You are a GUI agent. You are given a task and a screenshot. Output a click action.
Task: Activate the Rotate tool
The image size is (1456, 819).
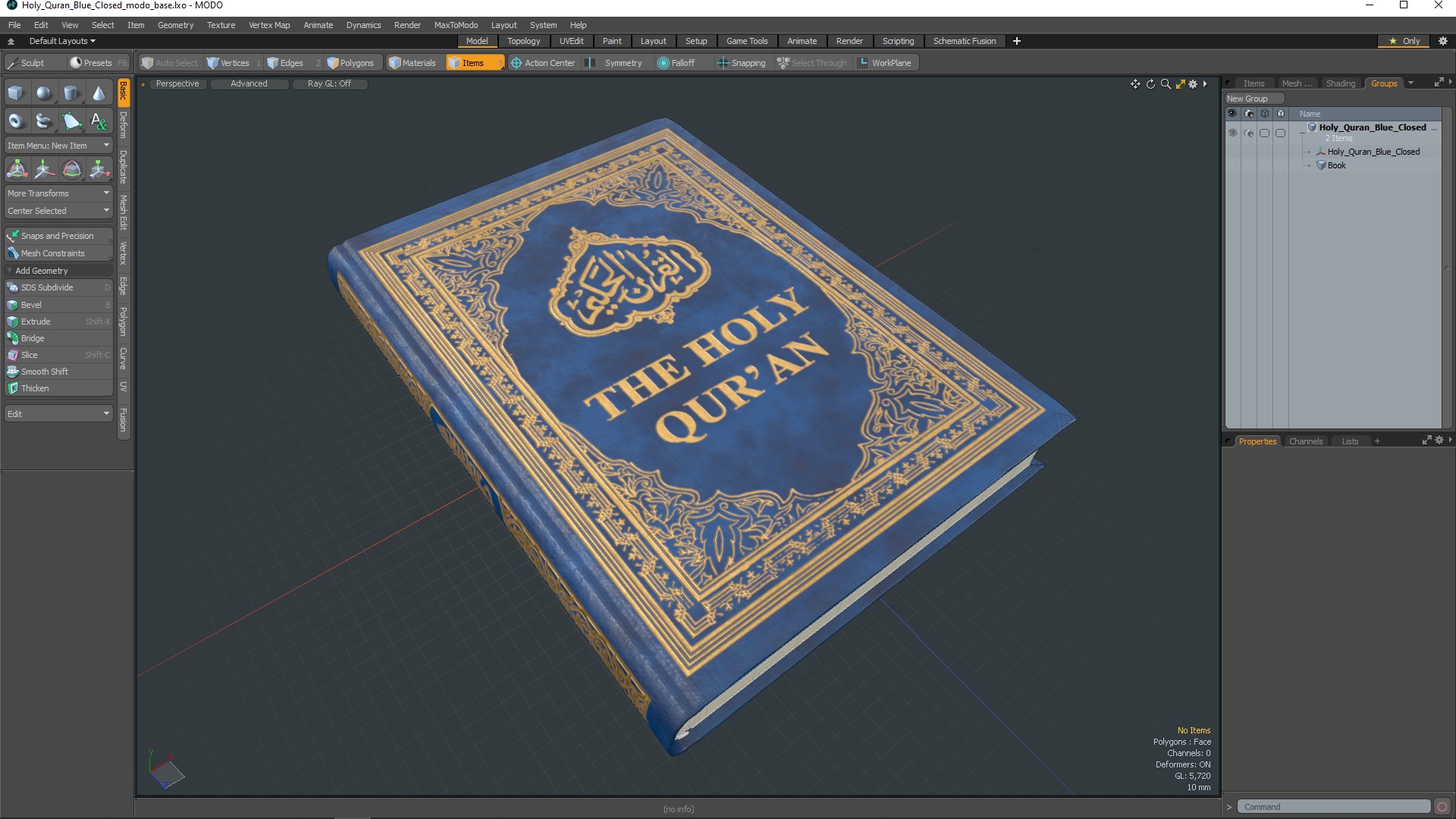[71, 169]
